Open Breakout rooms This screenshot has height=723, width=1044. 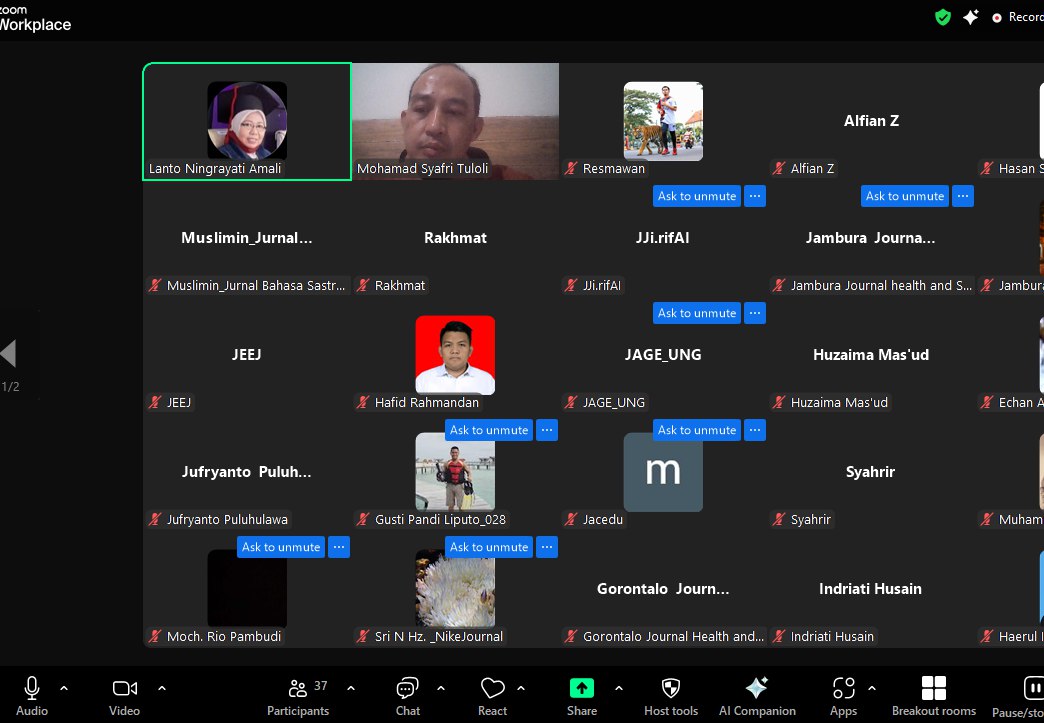pos(933,697)
